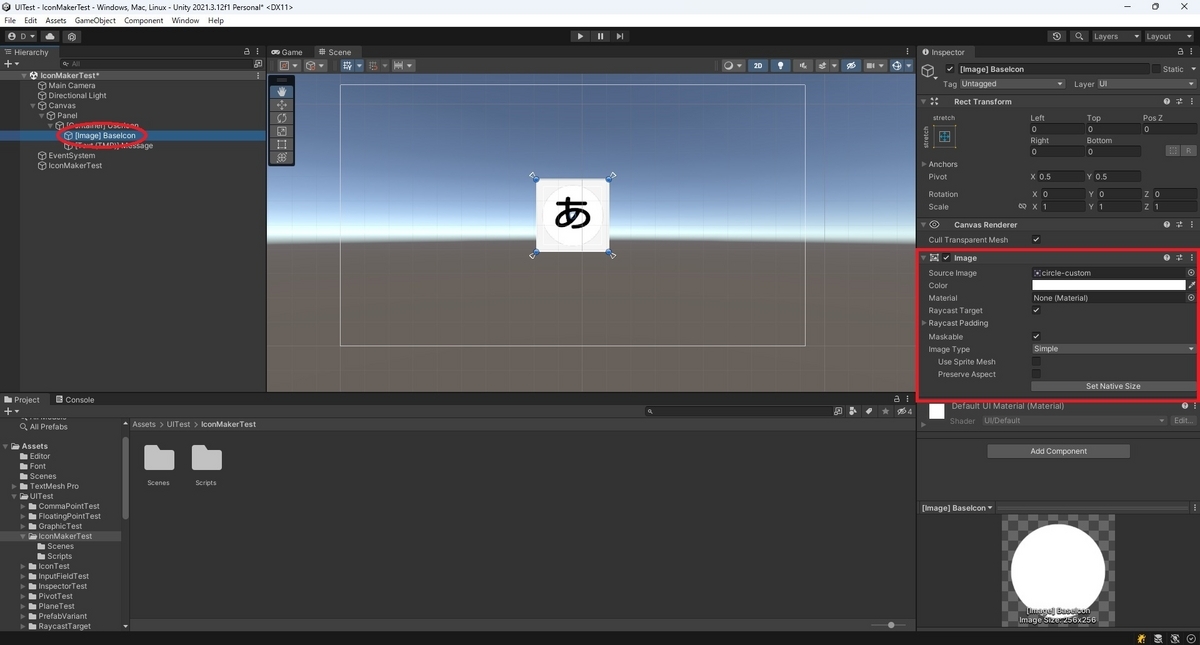Select the Rotate tool in Scene
This screenshot has height=645, width=1200.
pyautogui.click(x=282, y=118)
